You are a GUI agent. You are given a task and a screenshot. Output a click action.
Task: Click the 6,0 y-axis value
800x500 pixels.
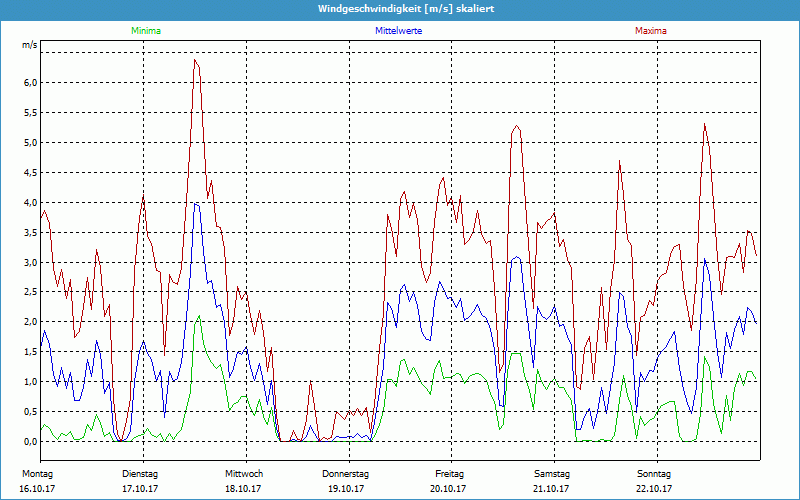(31, 83)
